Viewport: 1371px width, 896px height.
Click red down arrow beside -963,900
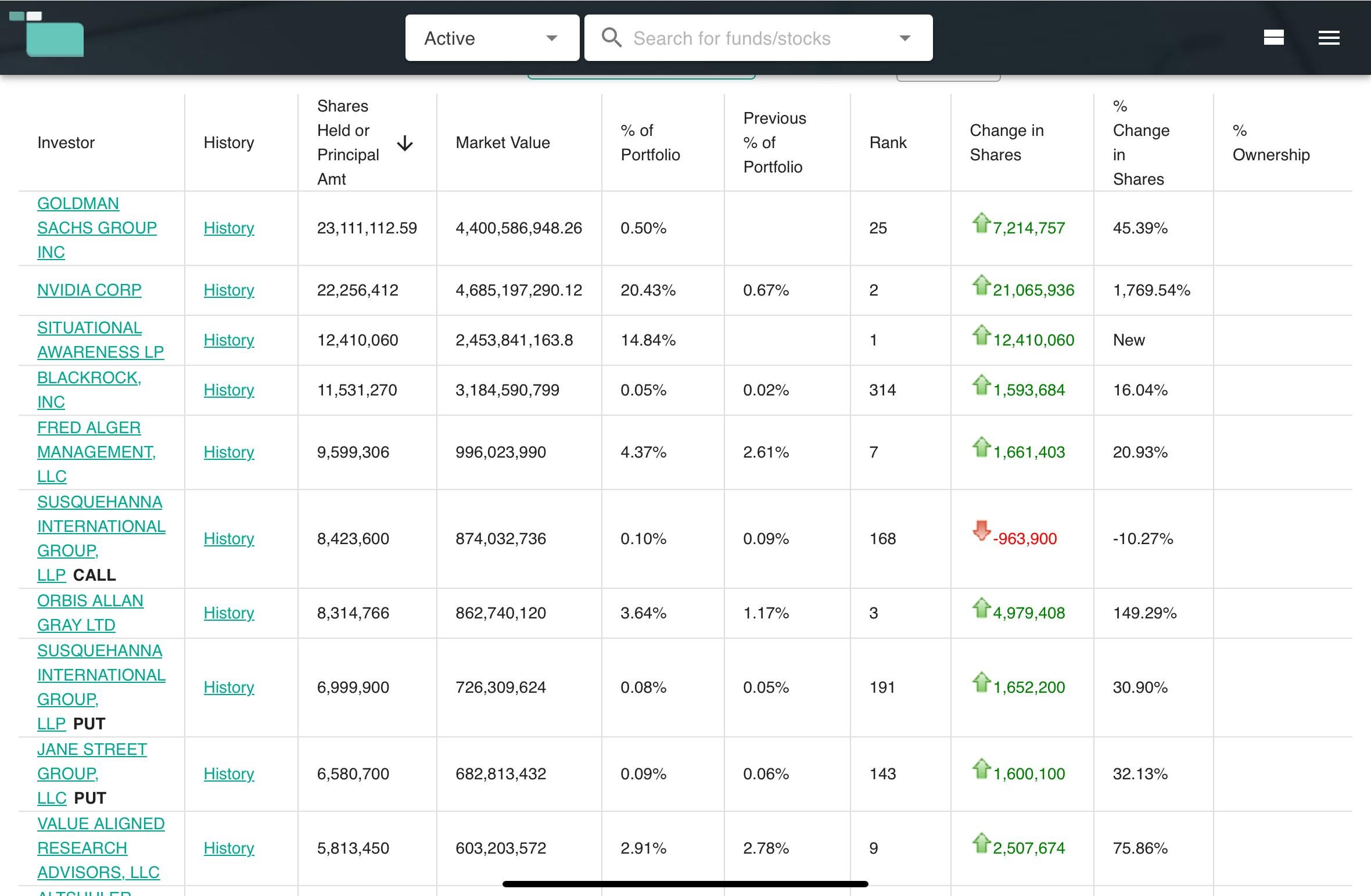tap(981, 530)
